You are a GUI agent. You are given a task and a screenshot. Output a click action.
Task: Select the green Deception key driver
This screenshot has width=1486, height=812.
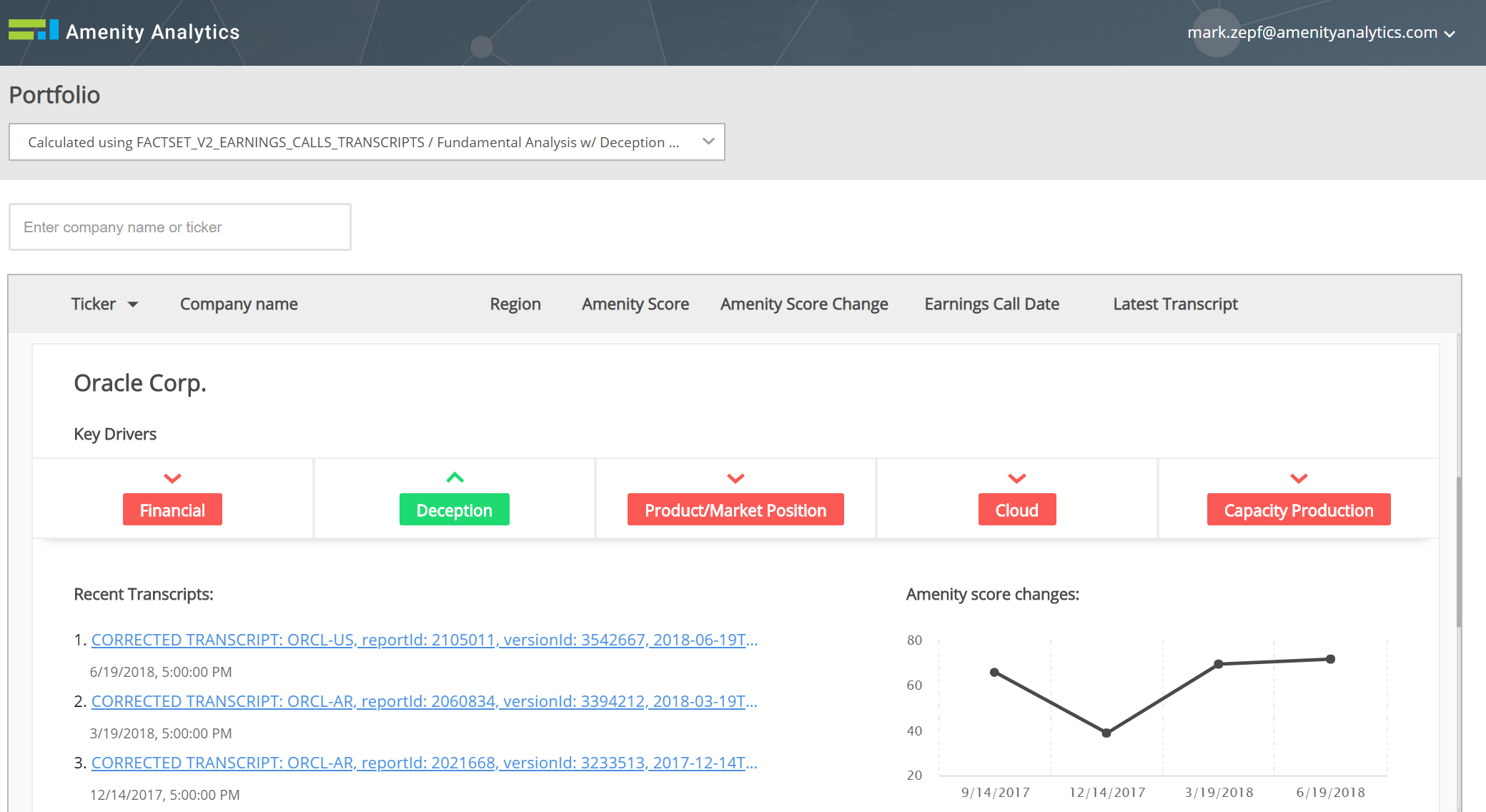[x=454, y=510]
